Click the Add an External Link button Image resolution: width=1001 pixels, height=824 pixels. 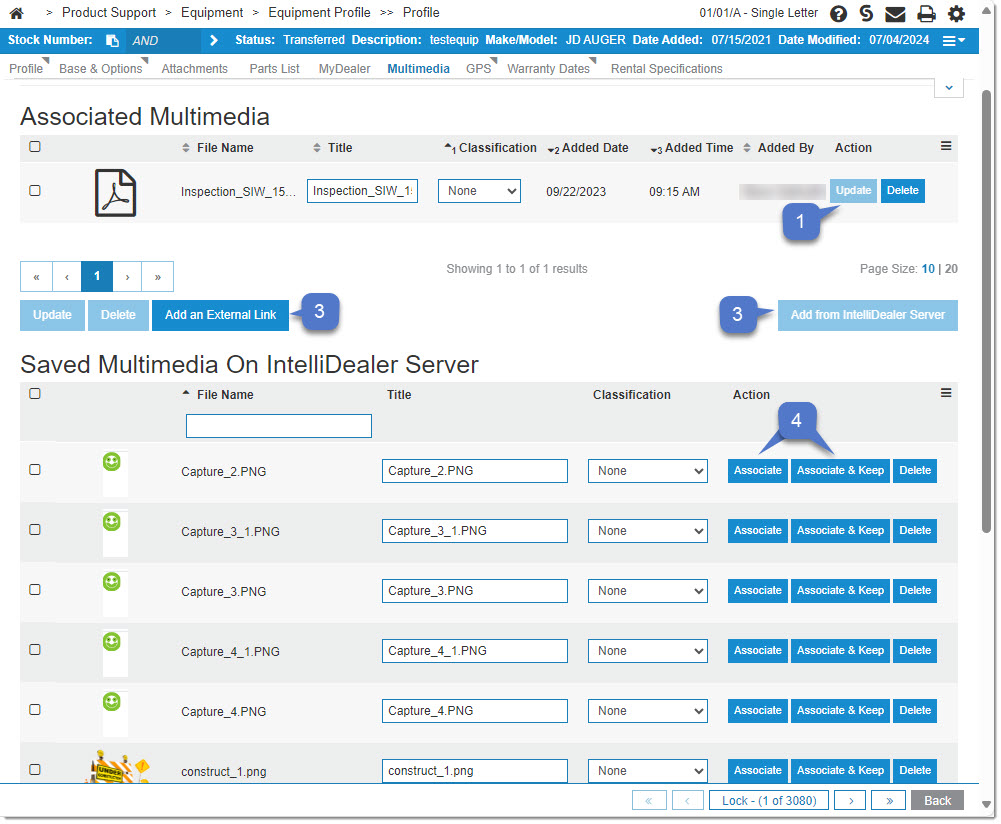point(220,315)
